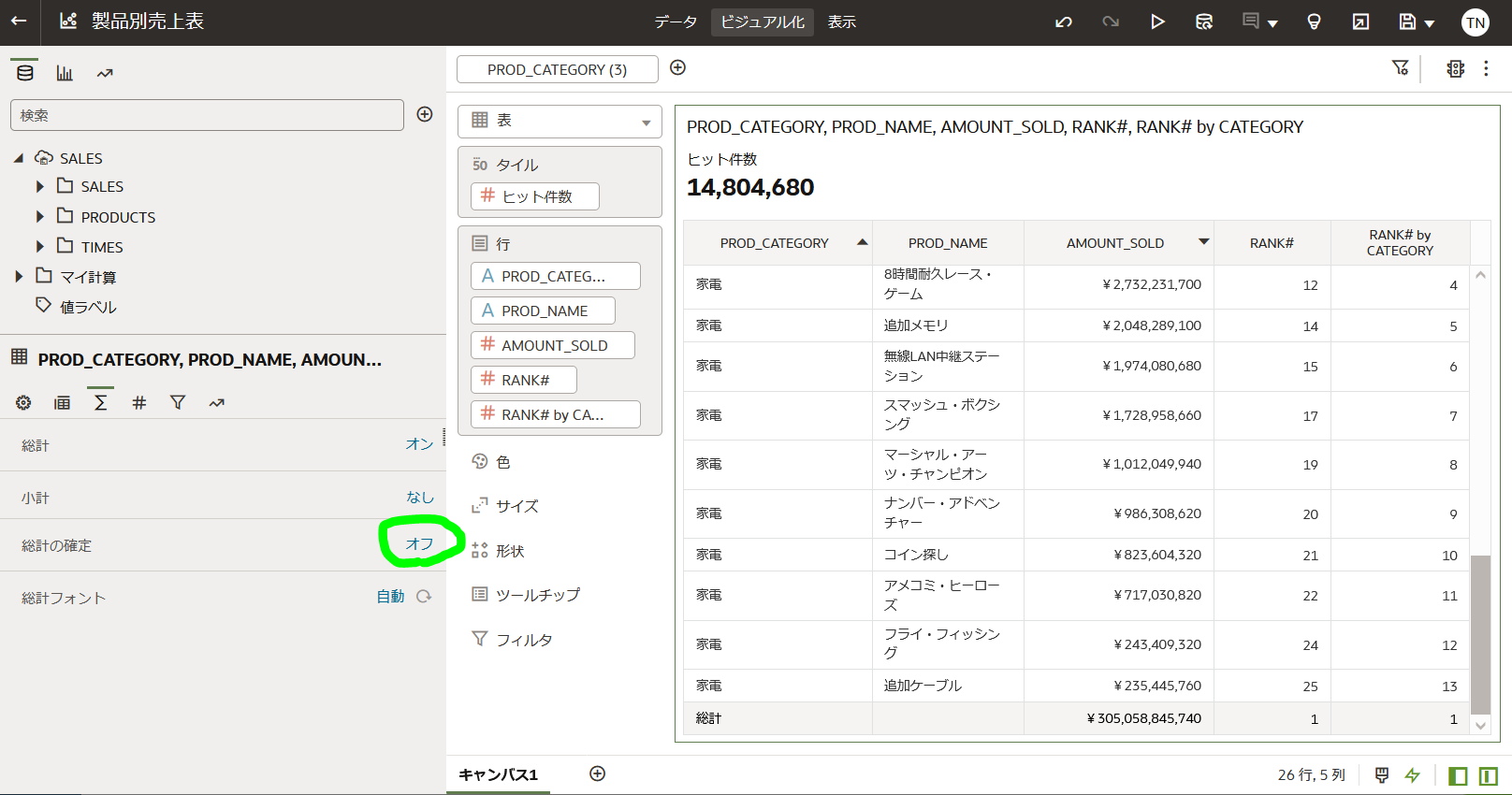Open the Analytics properties tab icon

(216, 402)
